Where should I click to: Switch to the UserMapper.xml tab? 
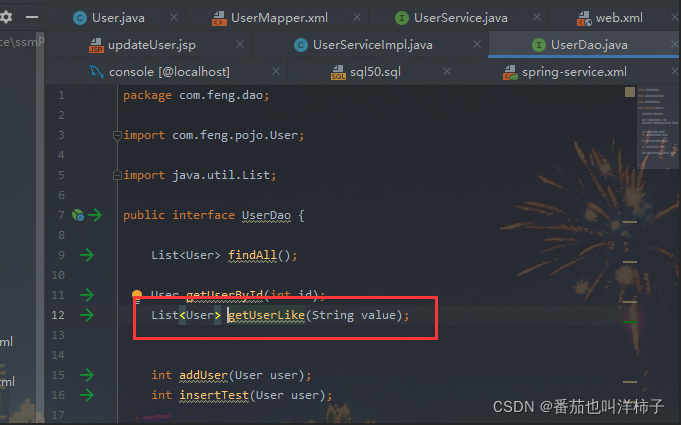click(x=279, y=18)
